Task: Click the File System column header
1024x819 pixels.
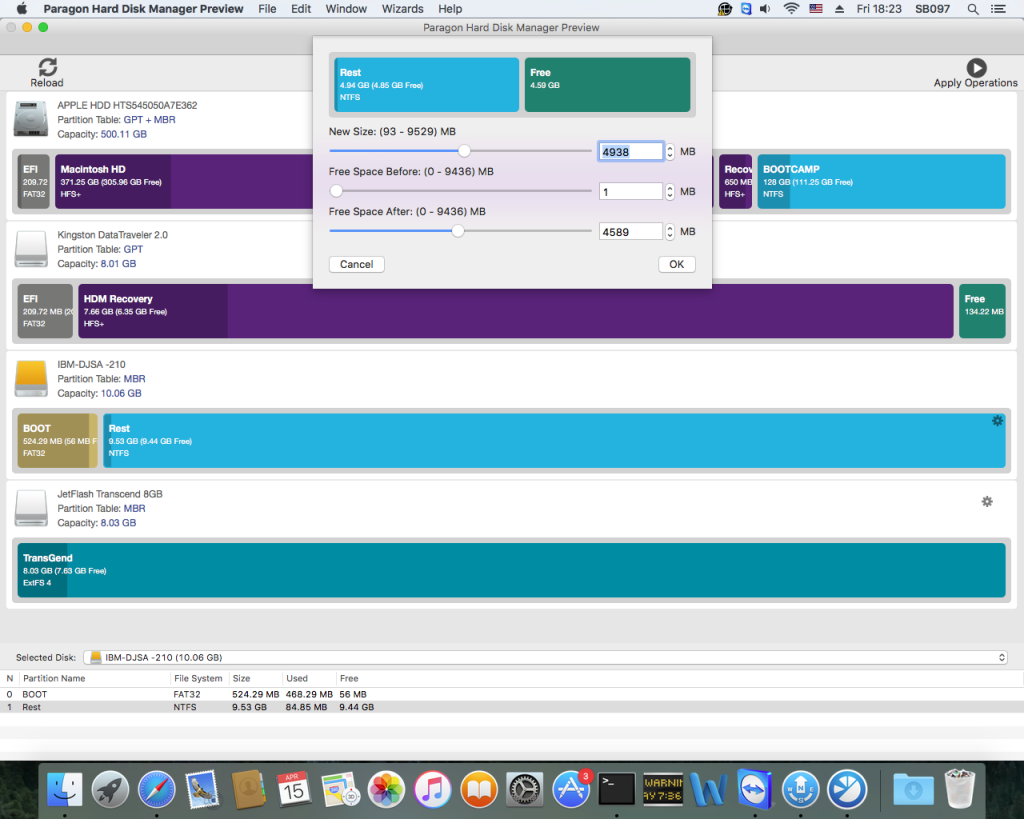Action: [x=198, y=679]
